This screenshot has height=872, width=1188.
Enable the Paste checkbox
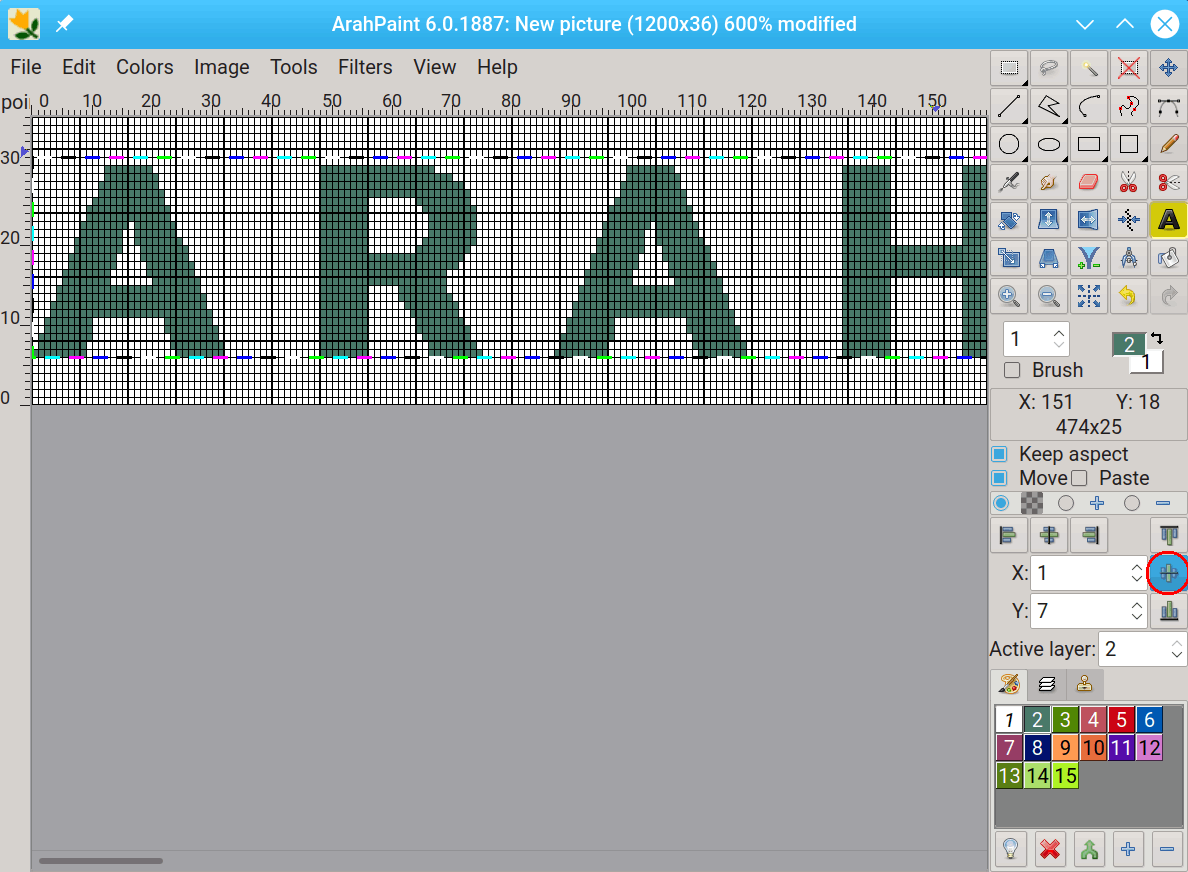pyautogui.click(x=1080, y=478)
